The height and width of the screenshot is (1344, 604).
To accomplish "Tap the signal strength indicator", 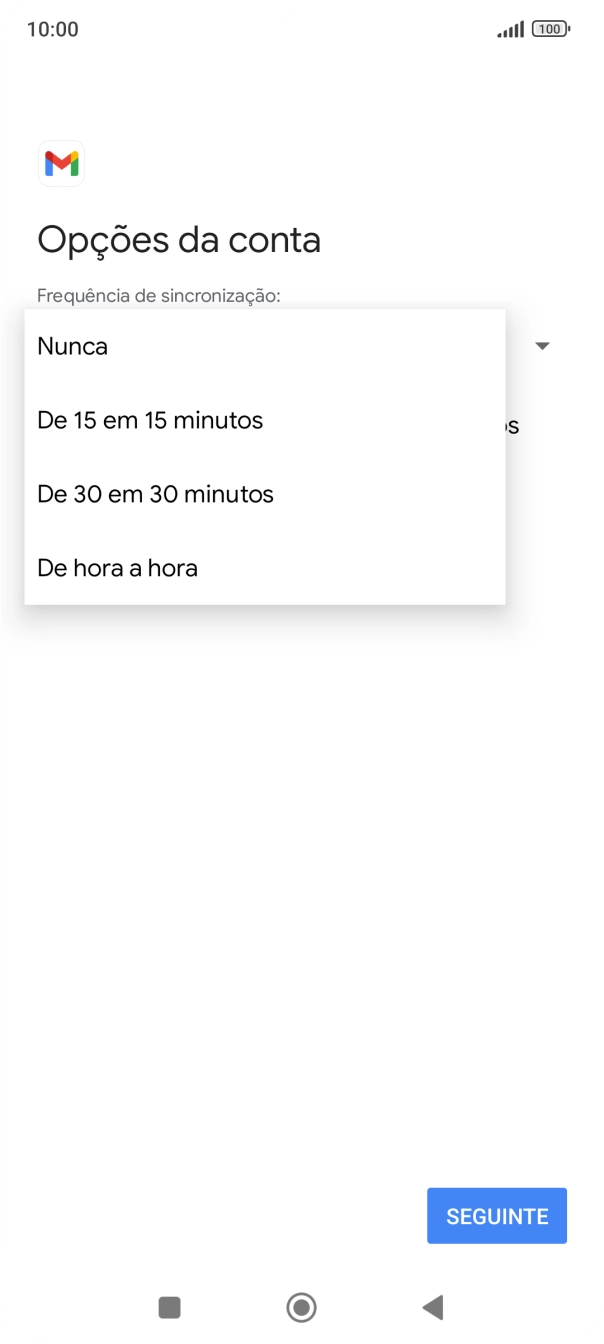I will coord(512,28).
